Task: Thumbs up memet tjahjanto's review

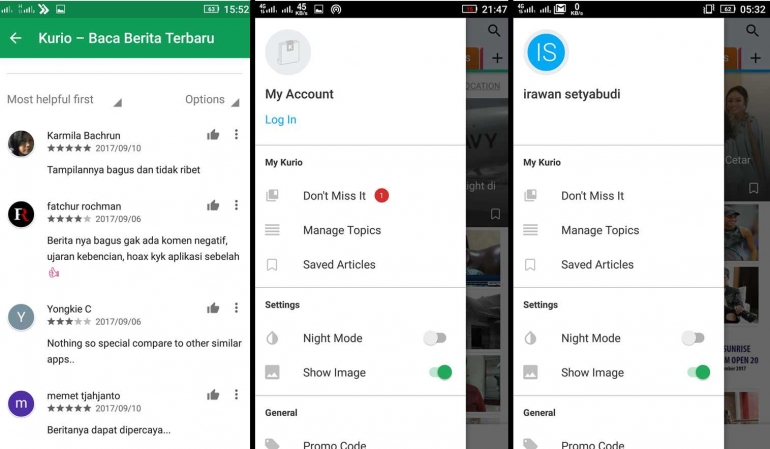Action: [x=213, y=394]
